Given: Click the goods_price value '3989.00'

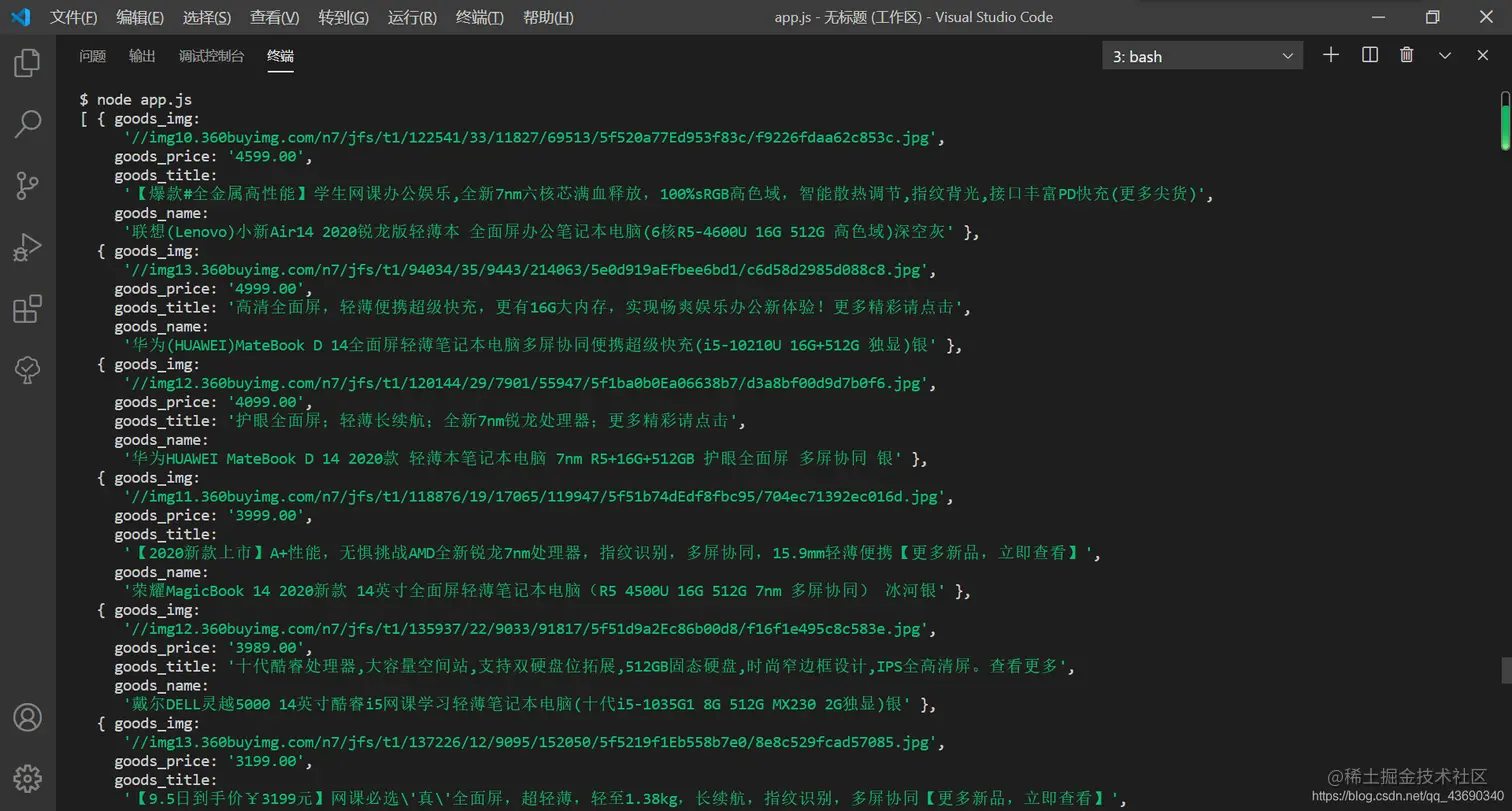Looking at the screenshot, I should coord(267,647).
